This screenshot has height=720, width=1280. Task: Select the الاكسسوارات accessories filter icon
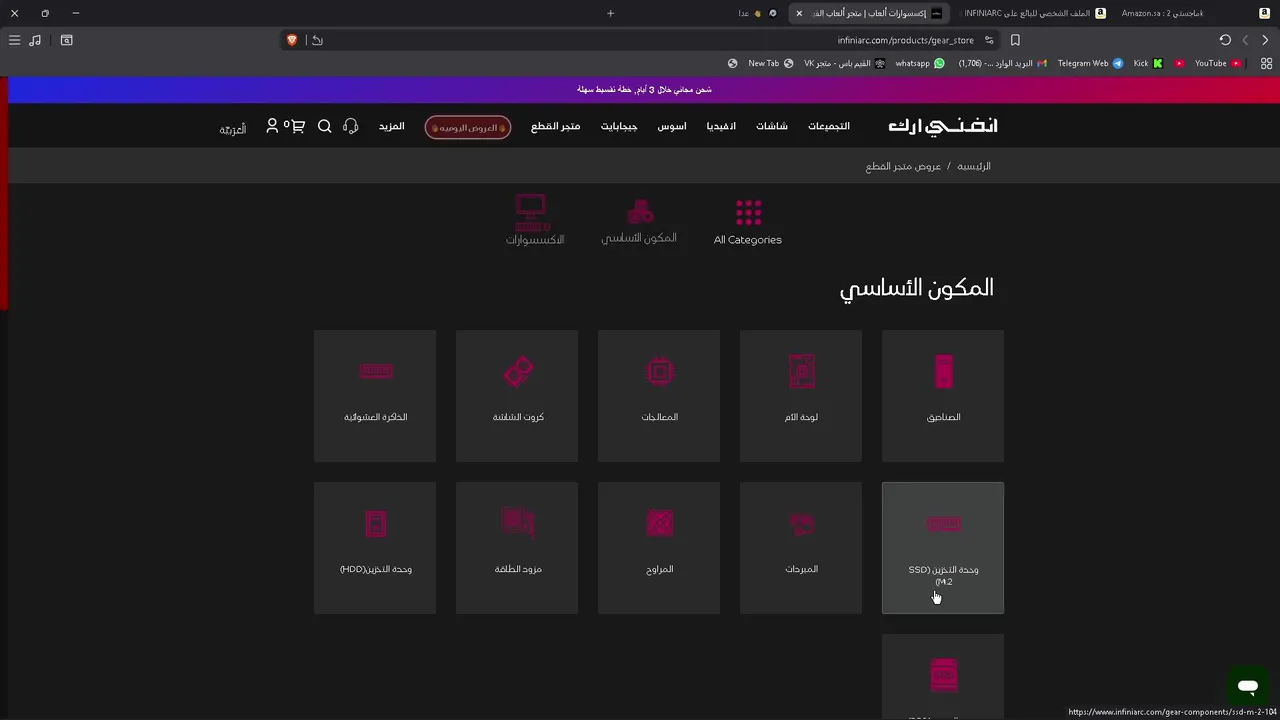tap(531, 212)
